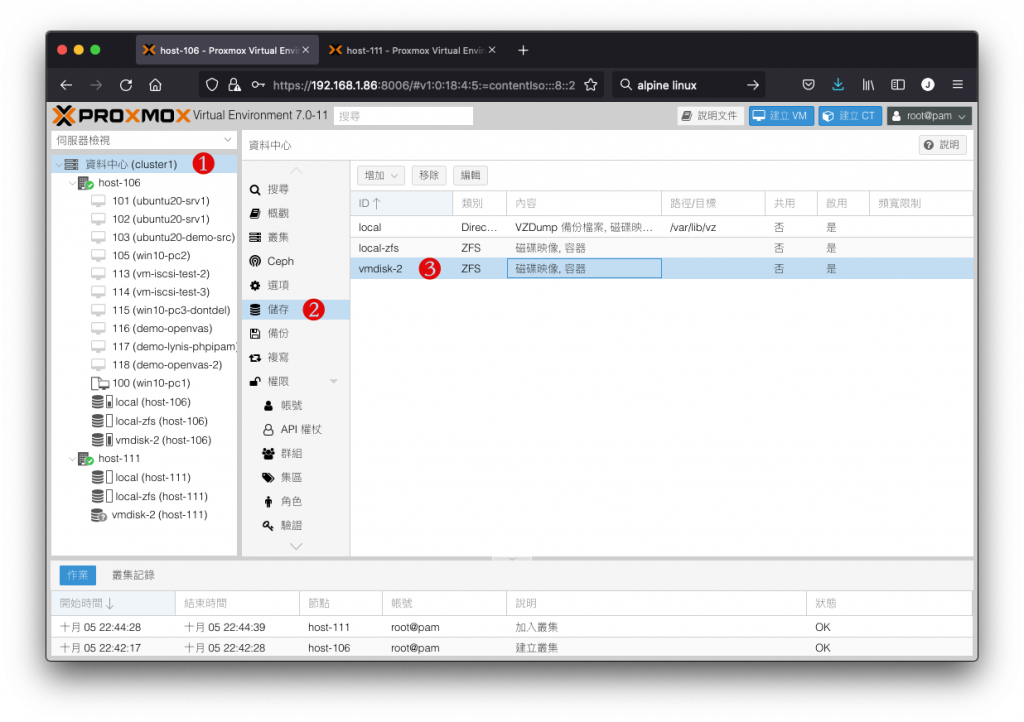
Task: Close the host-111 browser tab
Action: click(x=492, y=50)
